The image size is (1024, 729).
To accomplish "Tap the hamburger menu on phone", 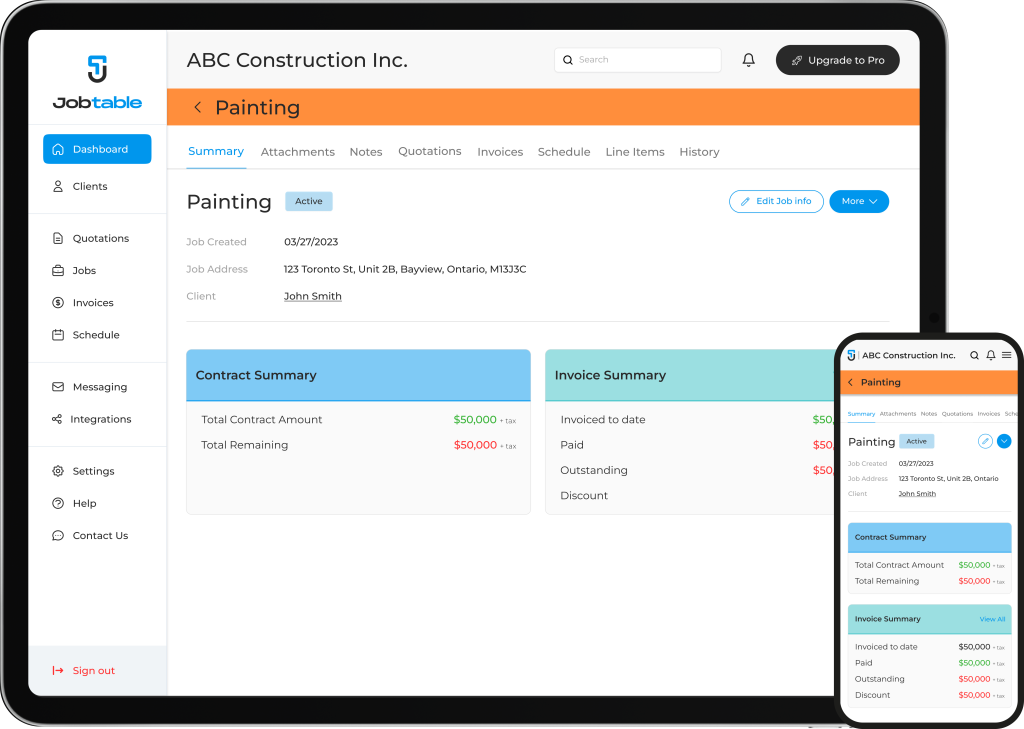I will point(1006,355).
